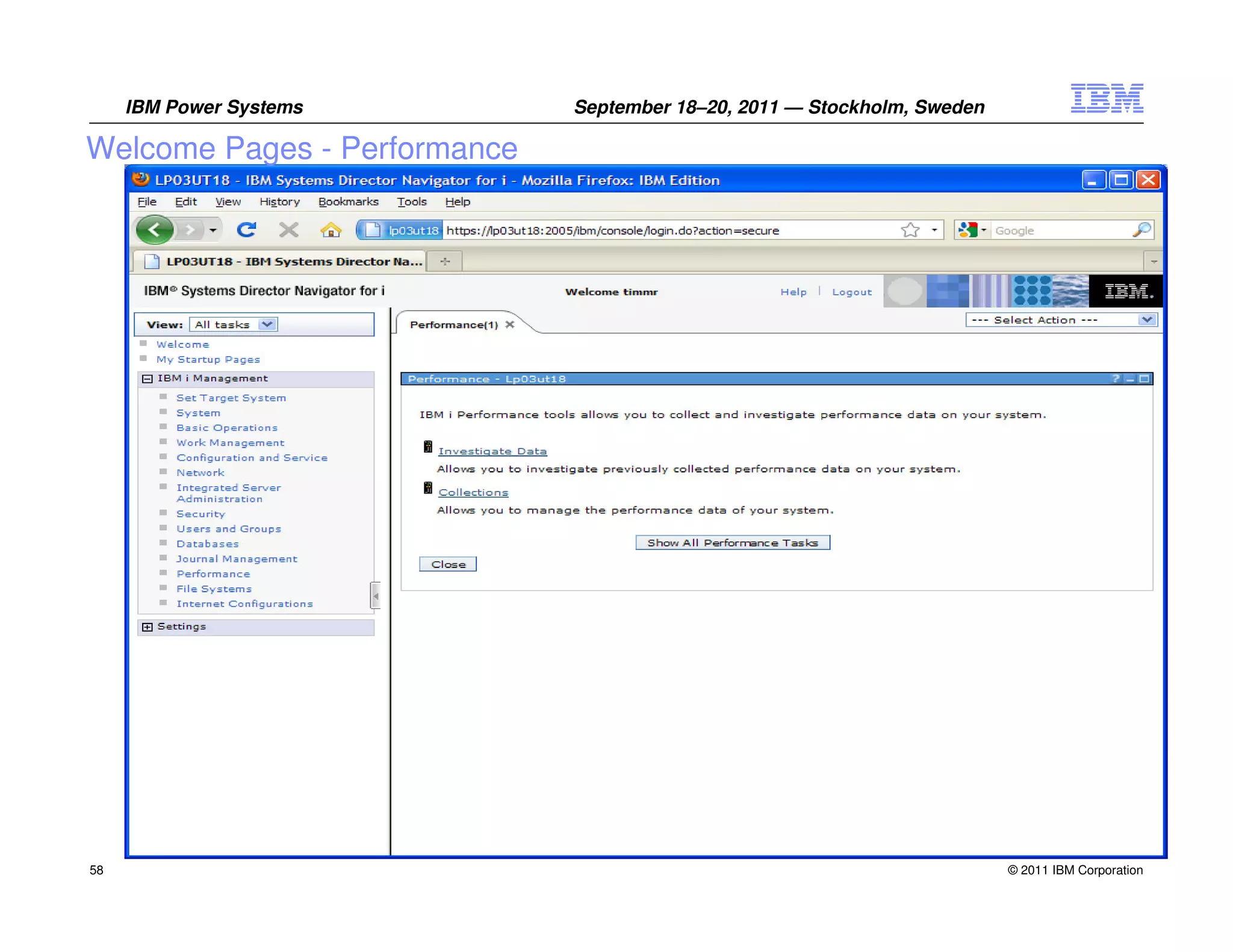
Task: Open the URL bar history dropdown
Action: pos(934,230)
